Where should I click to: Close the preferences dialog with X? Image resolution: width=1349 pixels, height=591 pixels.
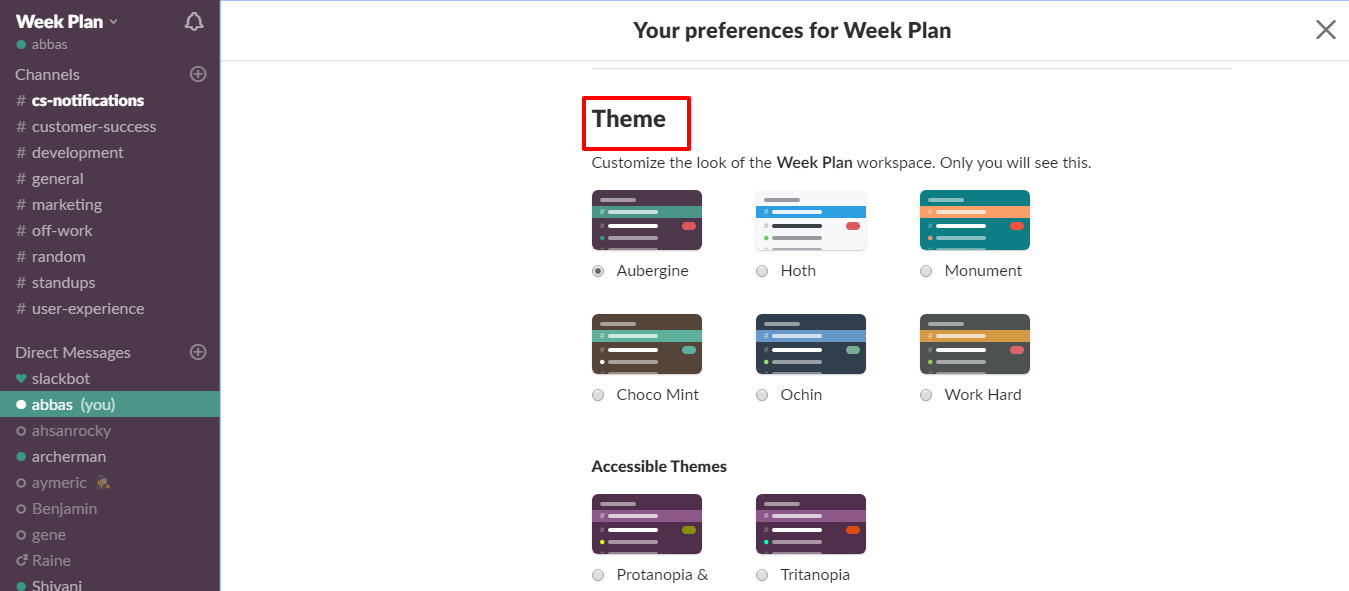[x=1325, y=30]
